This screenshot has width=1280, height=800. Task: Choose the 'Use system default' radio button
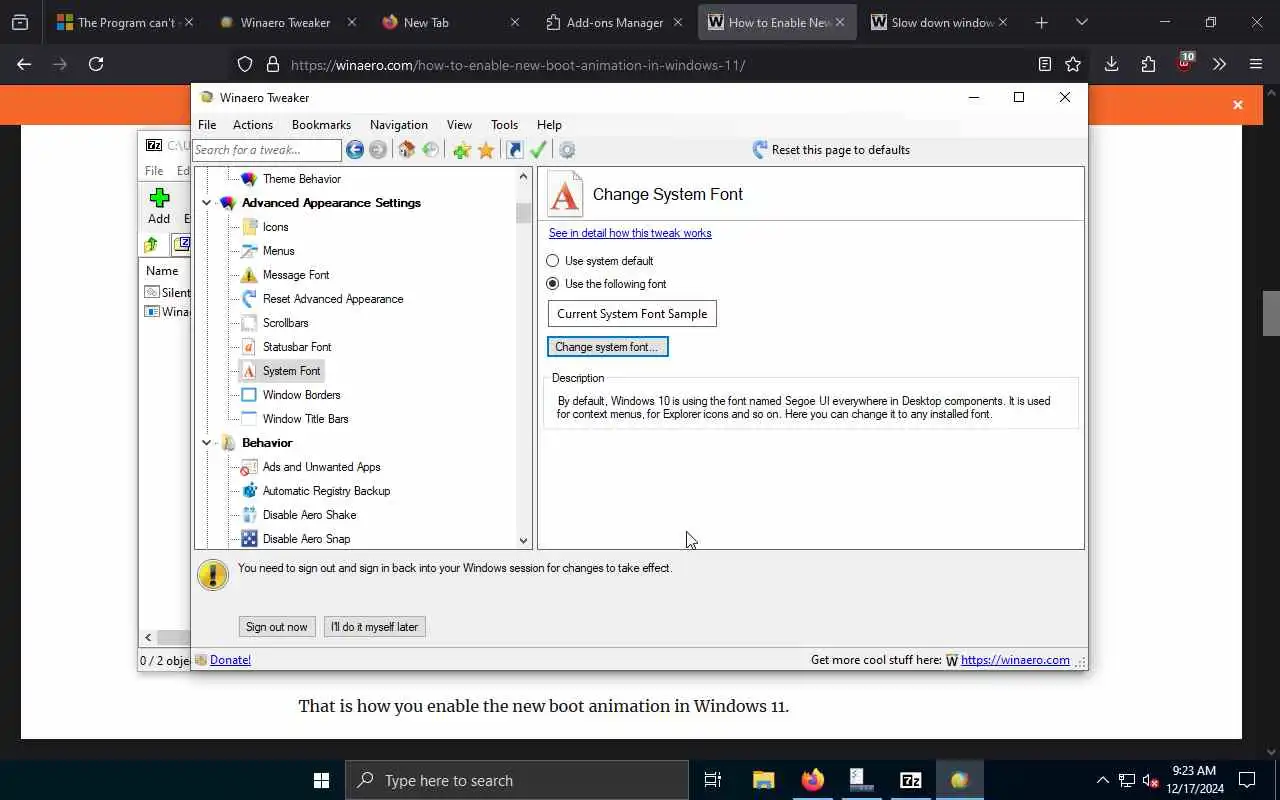pyautogui.click(x=553, y=261)
